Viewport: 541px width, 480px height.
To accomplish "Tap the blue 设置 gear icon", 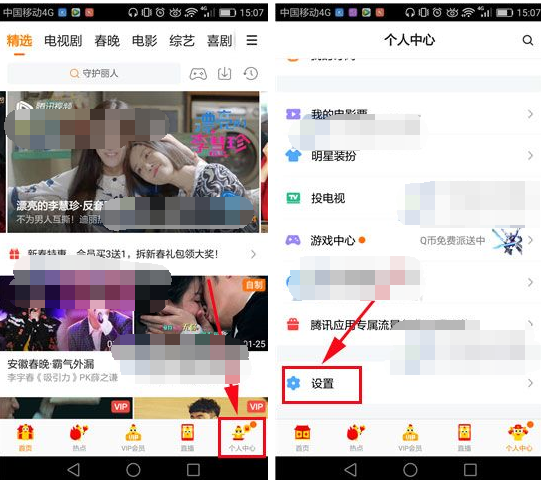I will [294, 383].
